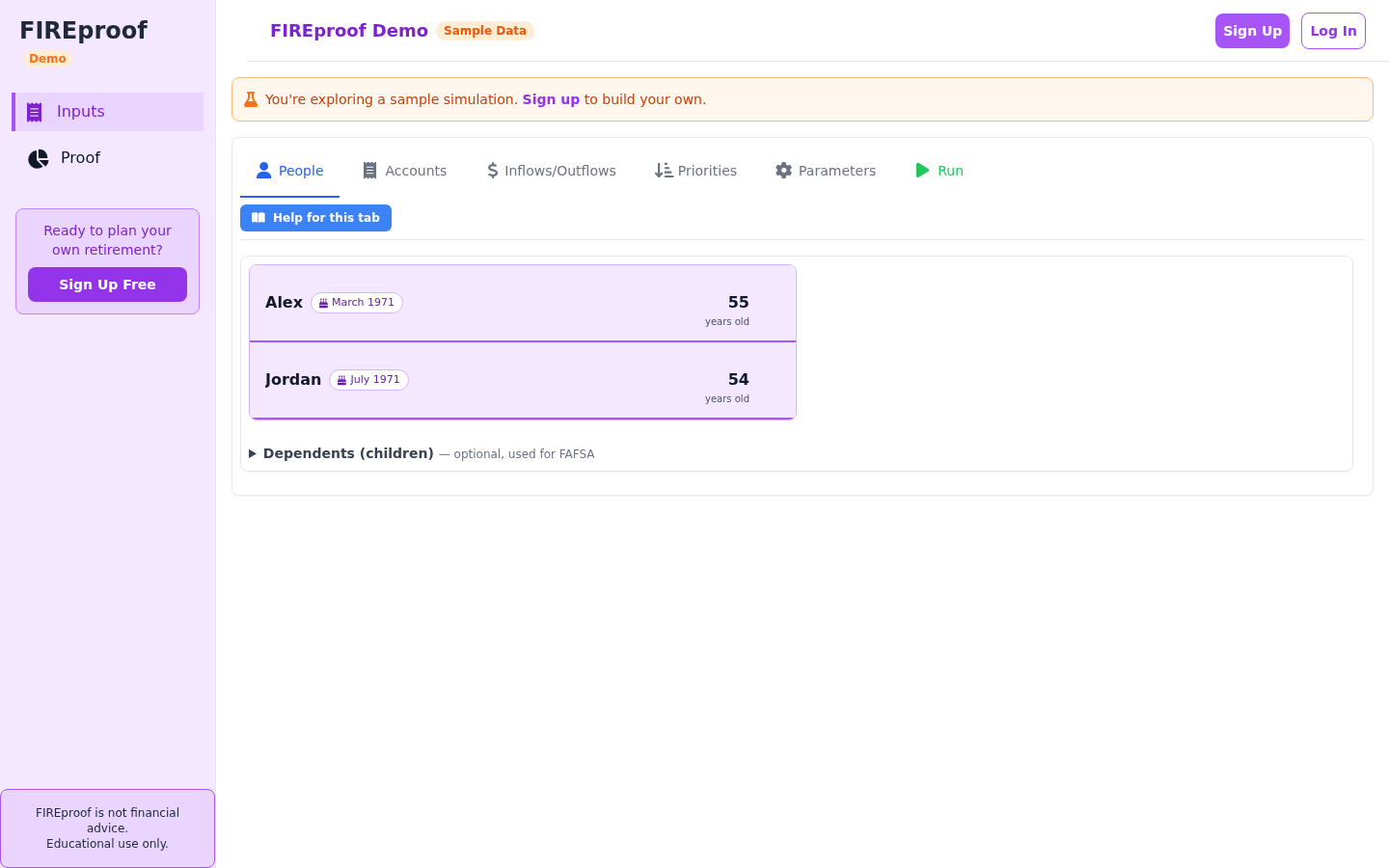
Task: Click the Sample Data badge
Action: pos(485,31)
